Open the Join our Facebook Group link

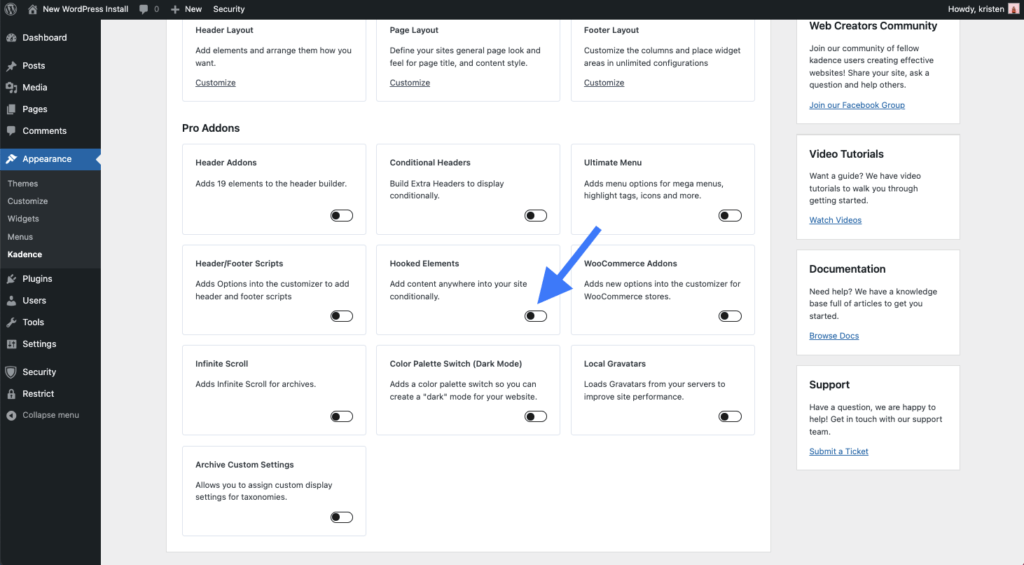pos(857,105)
